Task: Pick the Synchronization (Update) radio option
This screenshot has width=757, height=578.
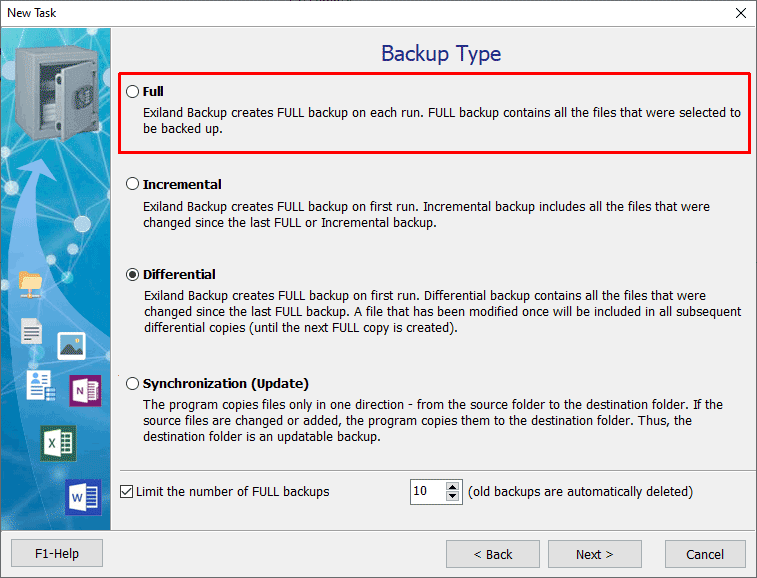Action: click(x=132, y=383)
